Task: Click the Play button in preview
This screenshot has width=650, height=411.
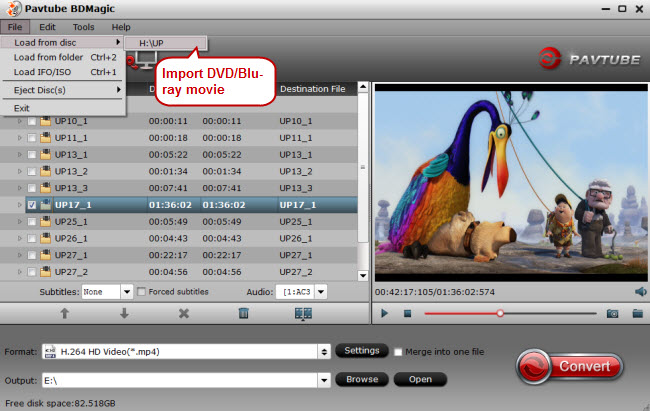Action: tap(384, 313)
